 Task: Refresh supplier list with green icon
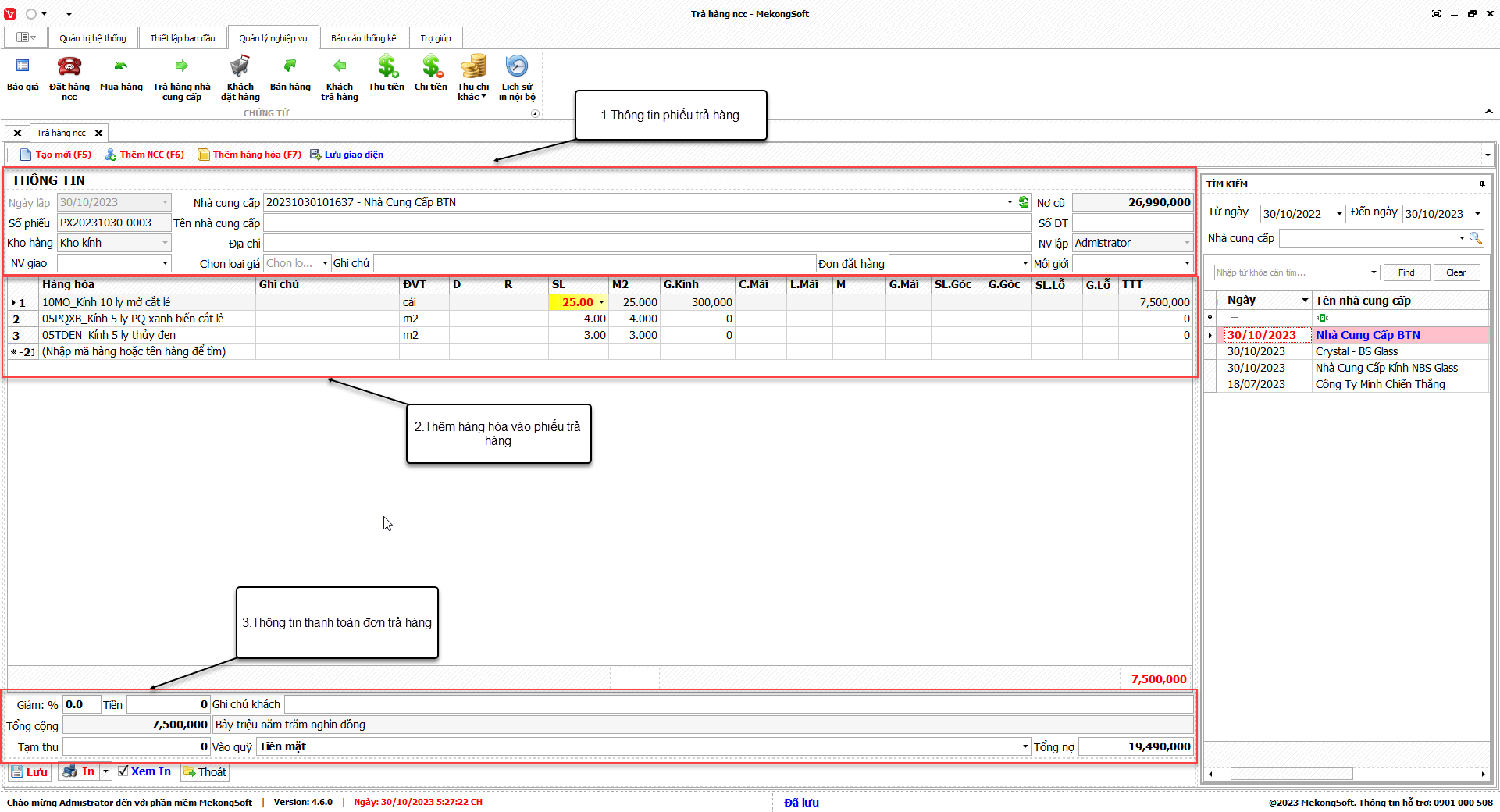point(1024,202)
